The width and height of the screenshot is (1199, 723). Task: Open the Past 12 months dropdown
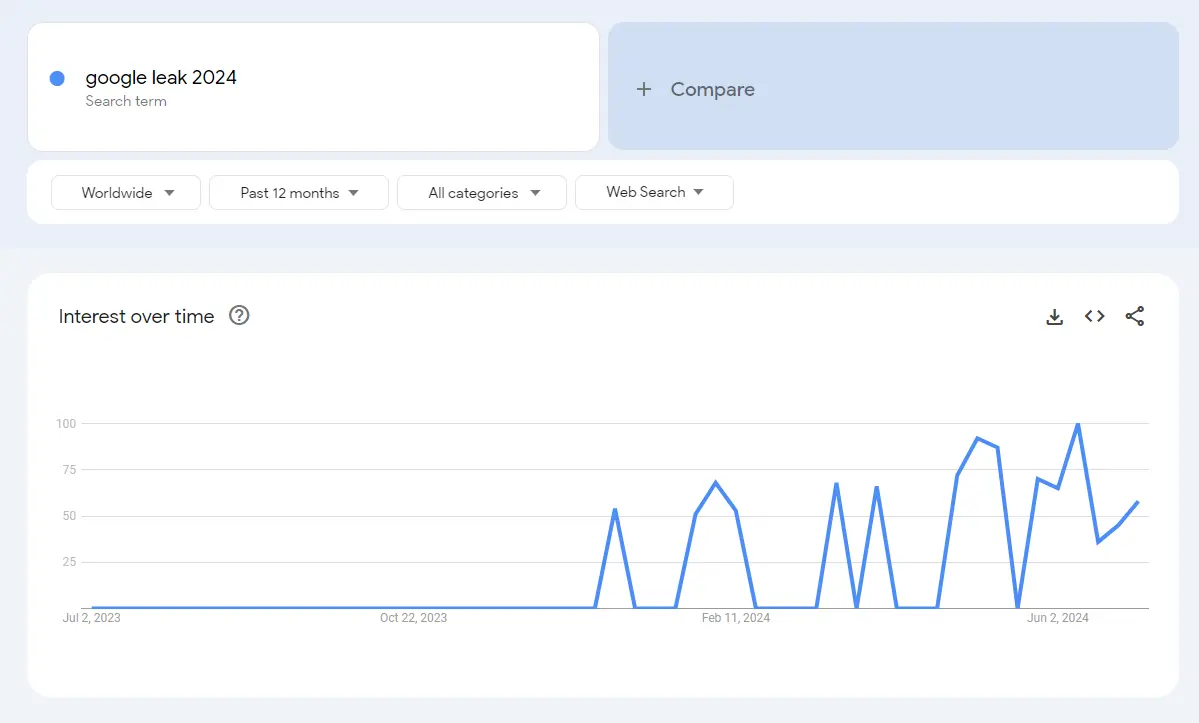coord(299,193)
